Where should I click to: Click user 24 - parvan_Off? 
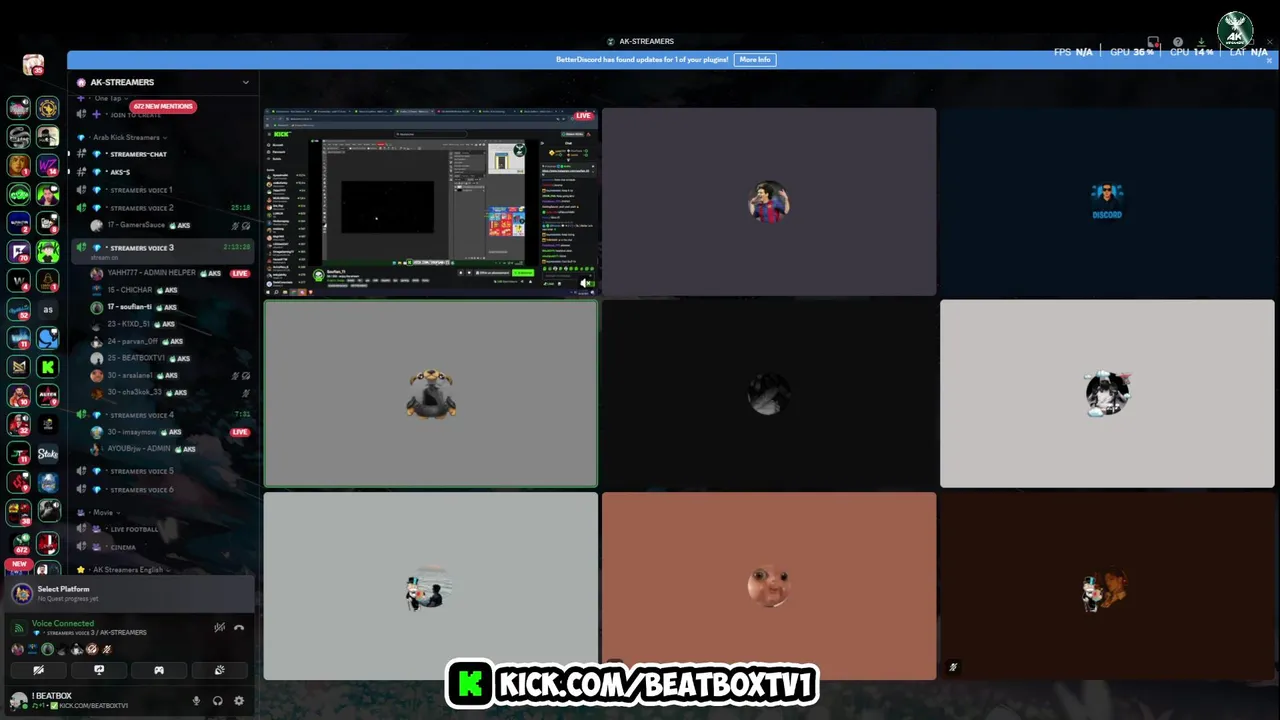pyautogui.click(x=170, y=341)
